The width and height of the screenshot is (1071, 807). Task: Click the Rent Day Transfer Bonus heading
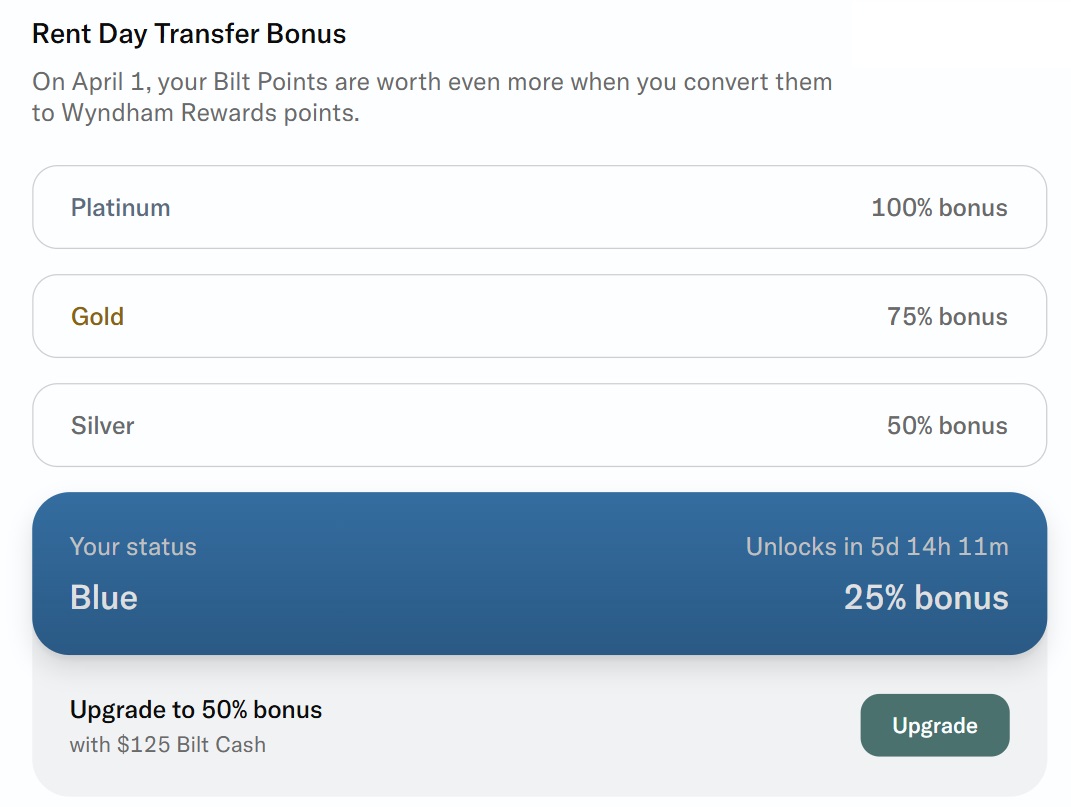tap(189, 33)
